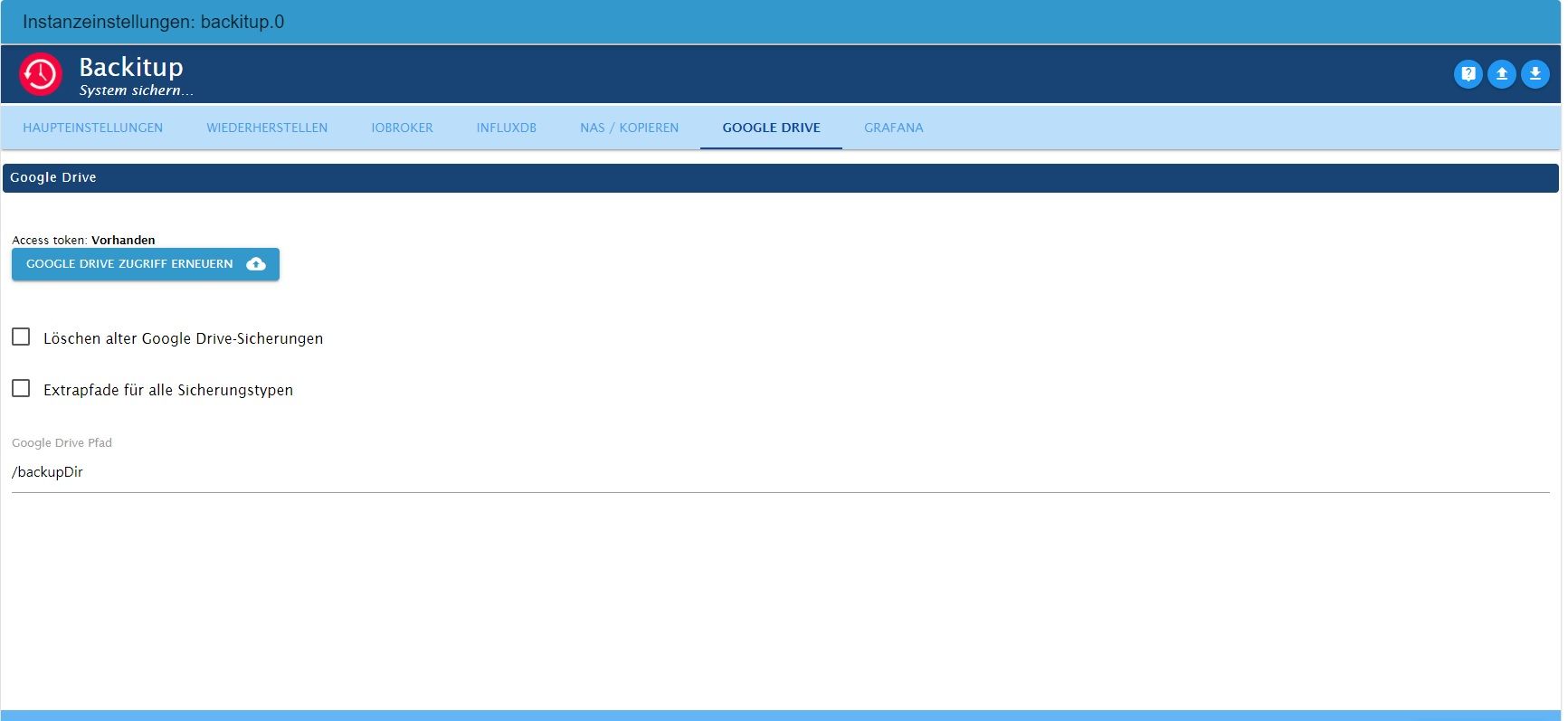Click the Google Drive Pfad label

point(62,442)
